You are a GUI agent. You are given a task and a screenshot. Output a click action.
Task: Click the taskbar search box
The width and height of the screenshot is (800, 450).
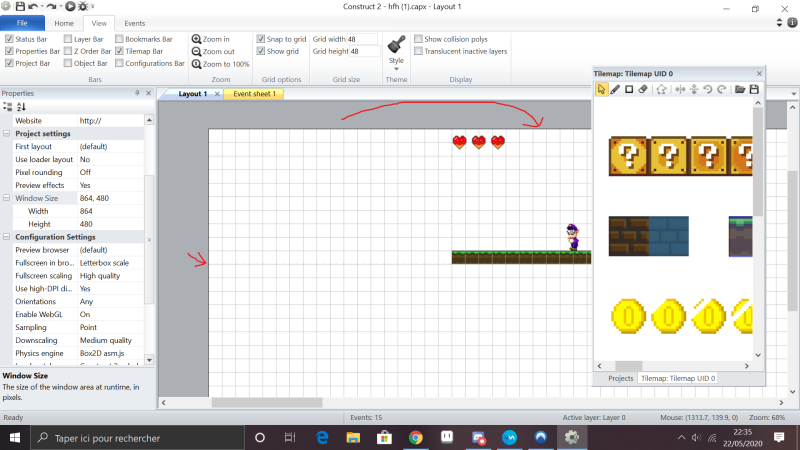pyautogui.click(x=137, y=438)
